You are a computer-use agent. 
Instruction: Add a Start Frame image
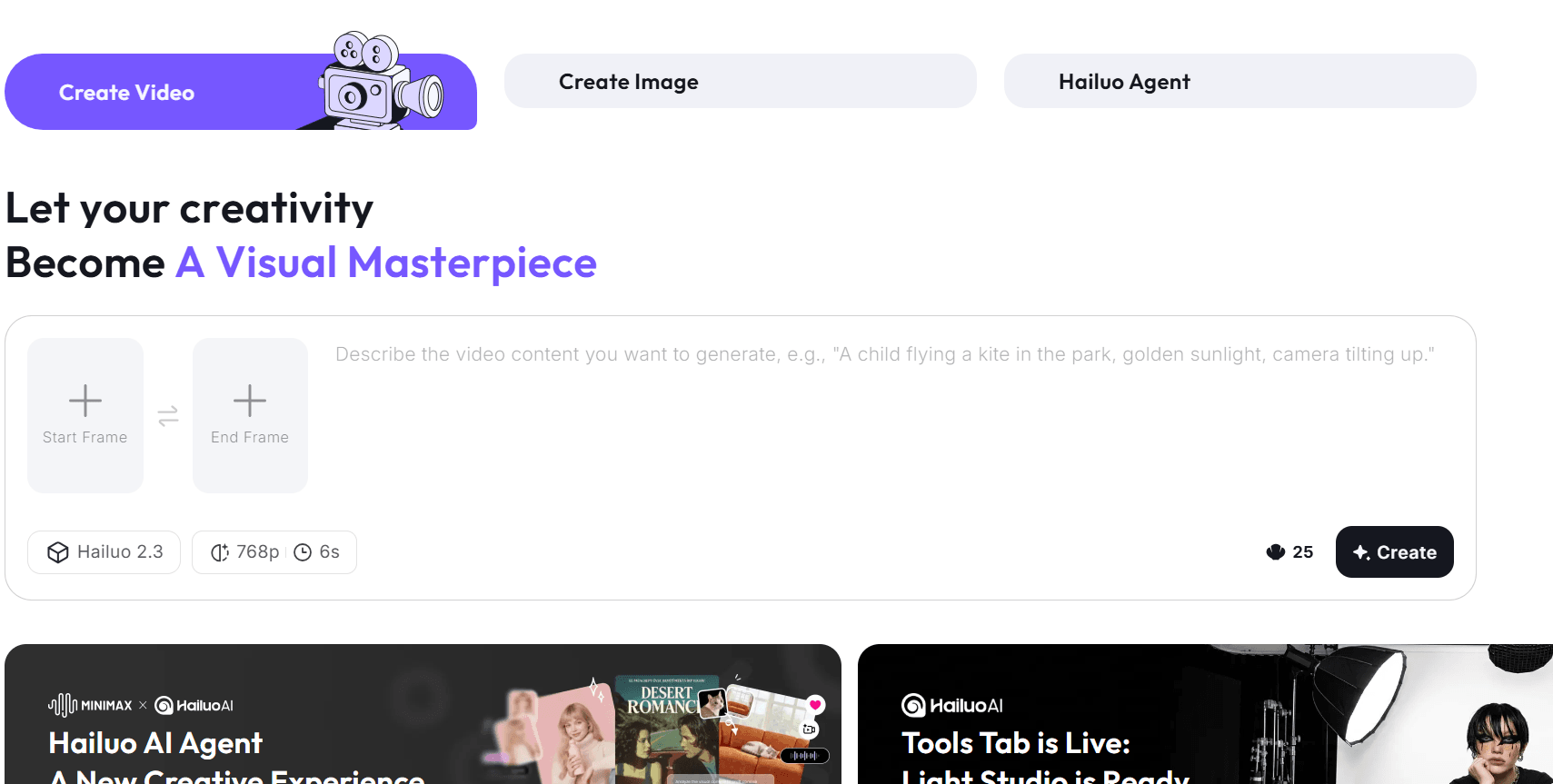(85, 415)
